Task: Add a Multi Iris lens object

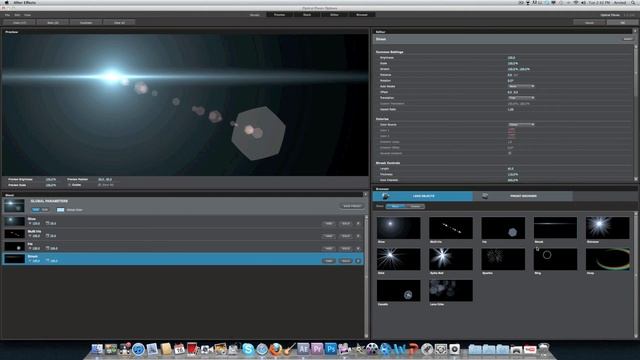Action: click(451, 228)
